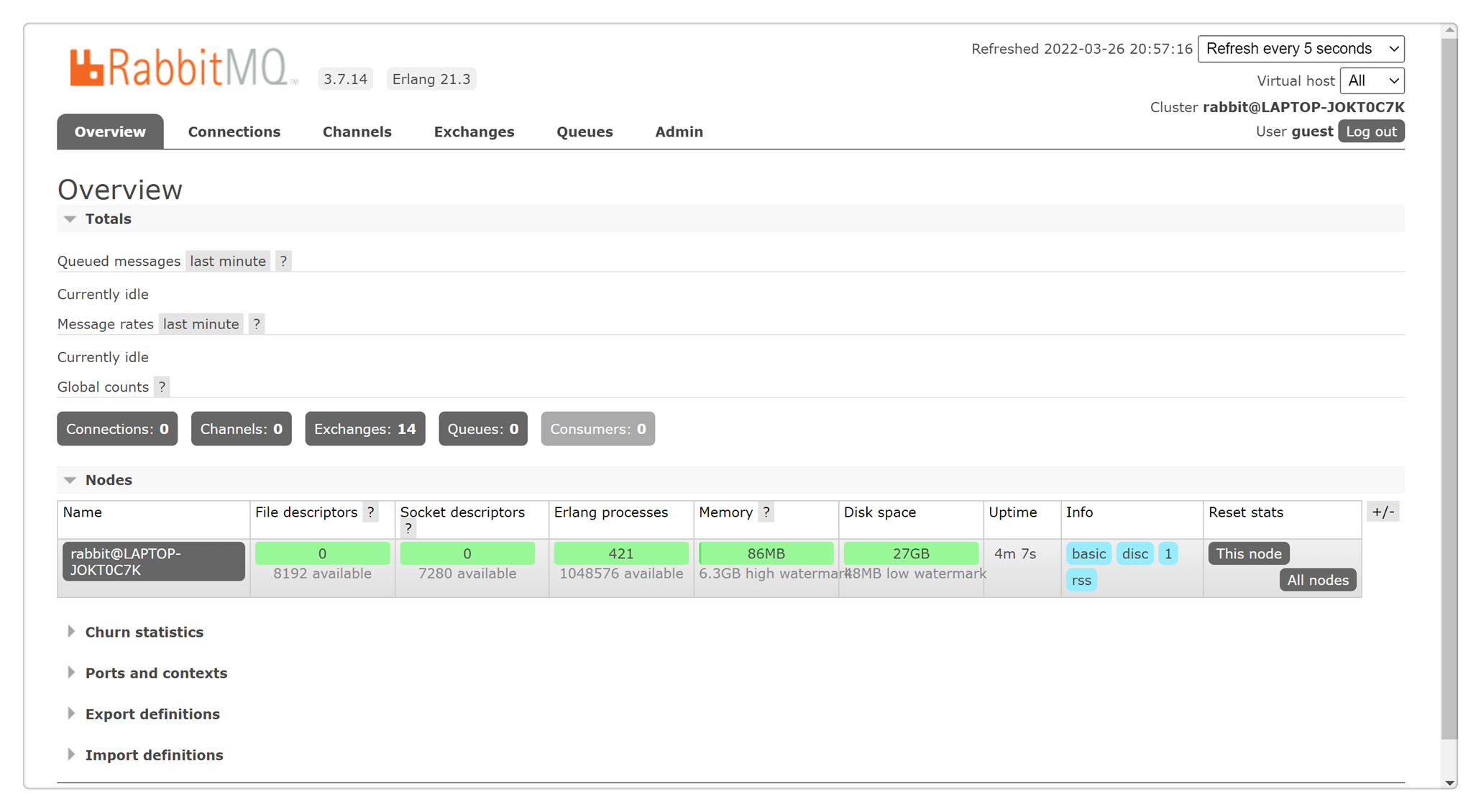The image size is (1481, 812).
Task: Switch to the Overview tab
Action: tap(110, 132)
